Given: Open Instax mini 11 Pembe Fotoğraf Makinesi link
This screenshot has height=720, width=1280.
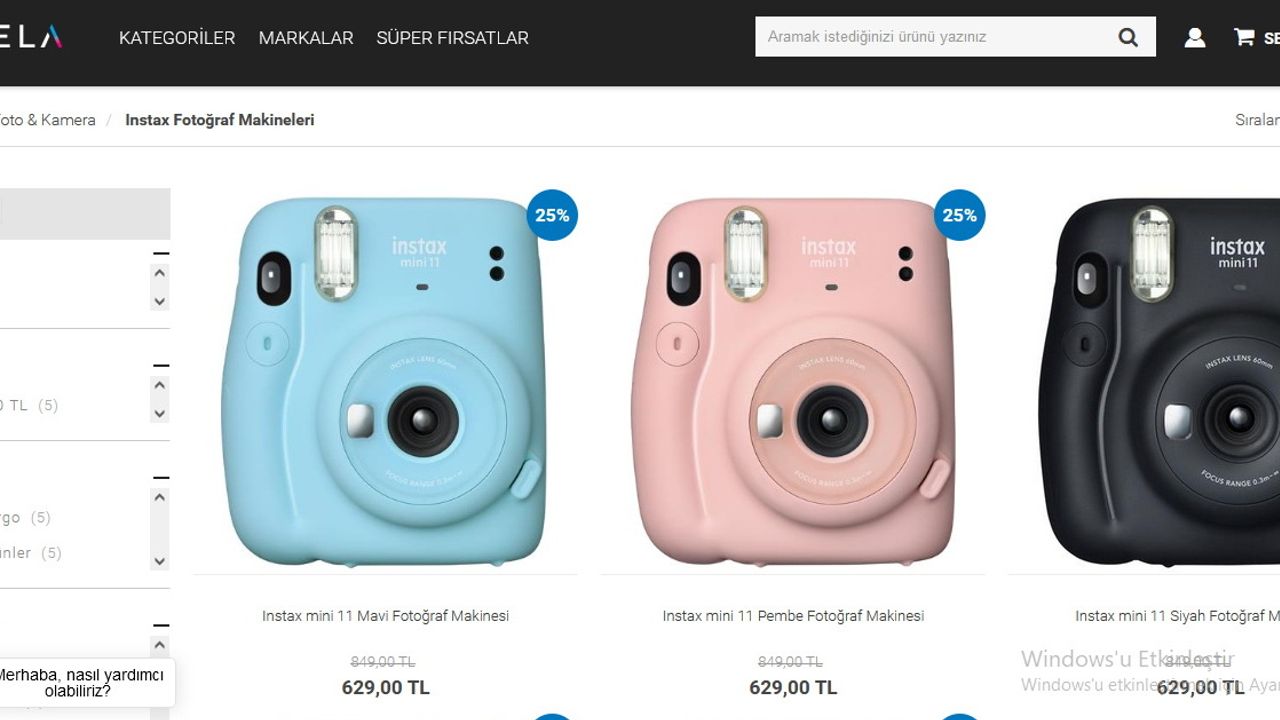Looking at the screenshot, I should coord(793,616).
